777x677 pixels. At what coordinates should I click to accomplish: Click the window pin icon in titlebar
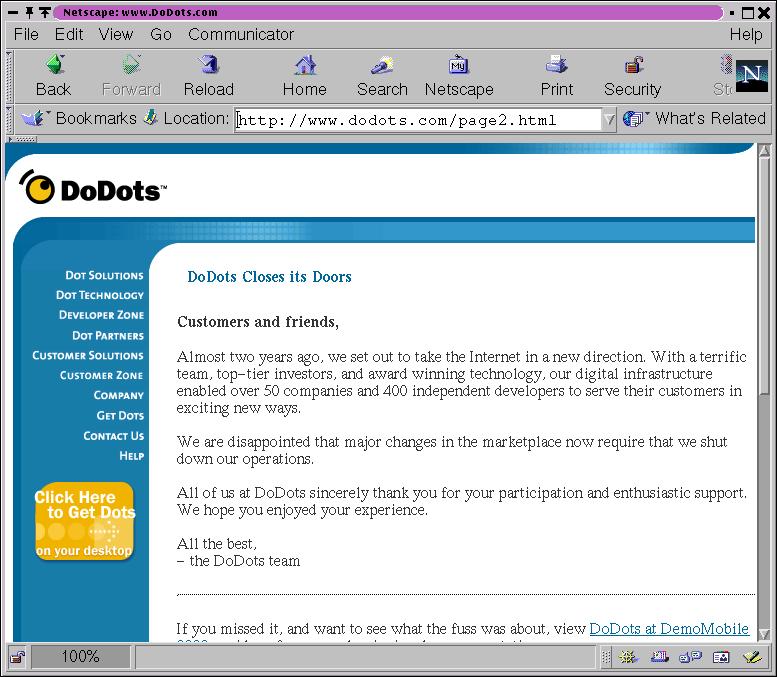click(x=29, y=12)
